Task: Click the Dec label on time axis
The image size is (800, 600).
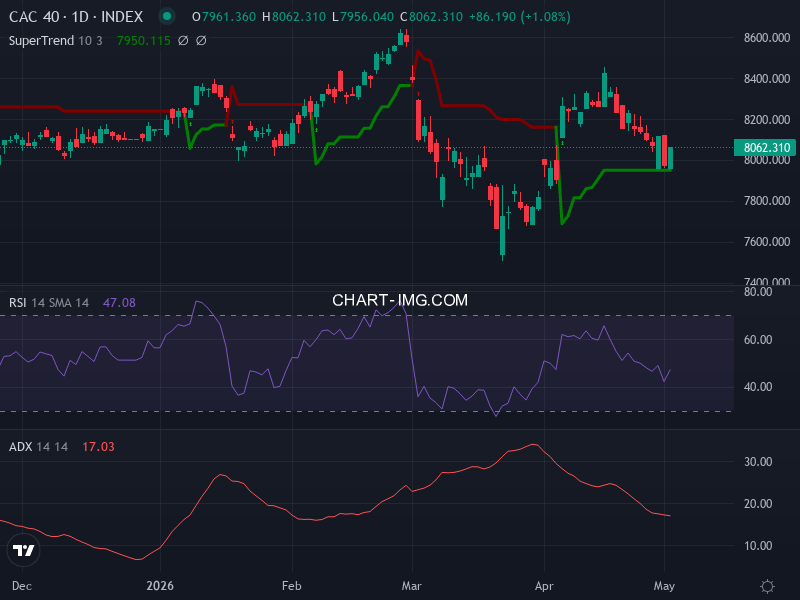Action: (21, 586)
